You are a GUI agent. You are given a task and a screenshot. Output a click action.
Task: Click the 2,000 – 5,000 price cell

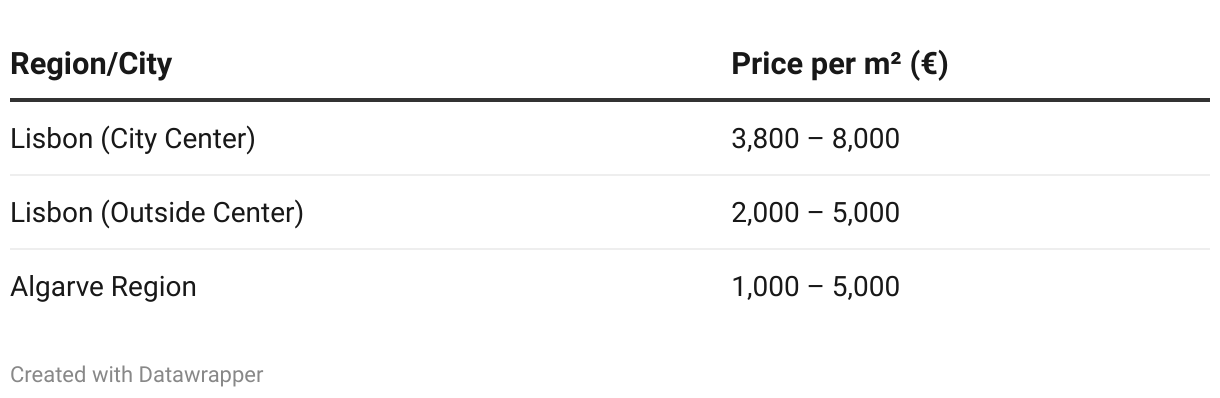pyautogui.click(x=815, y=213)
